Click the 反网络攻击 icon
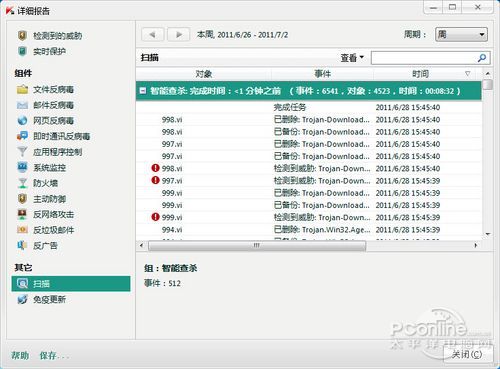500x369 pixels. click(x=22, y=214)
